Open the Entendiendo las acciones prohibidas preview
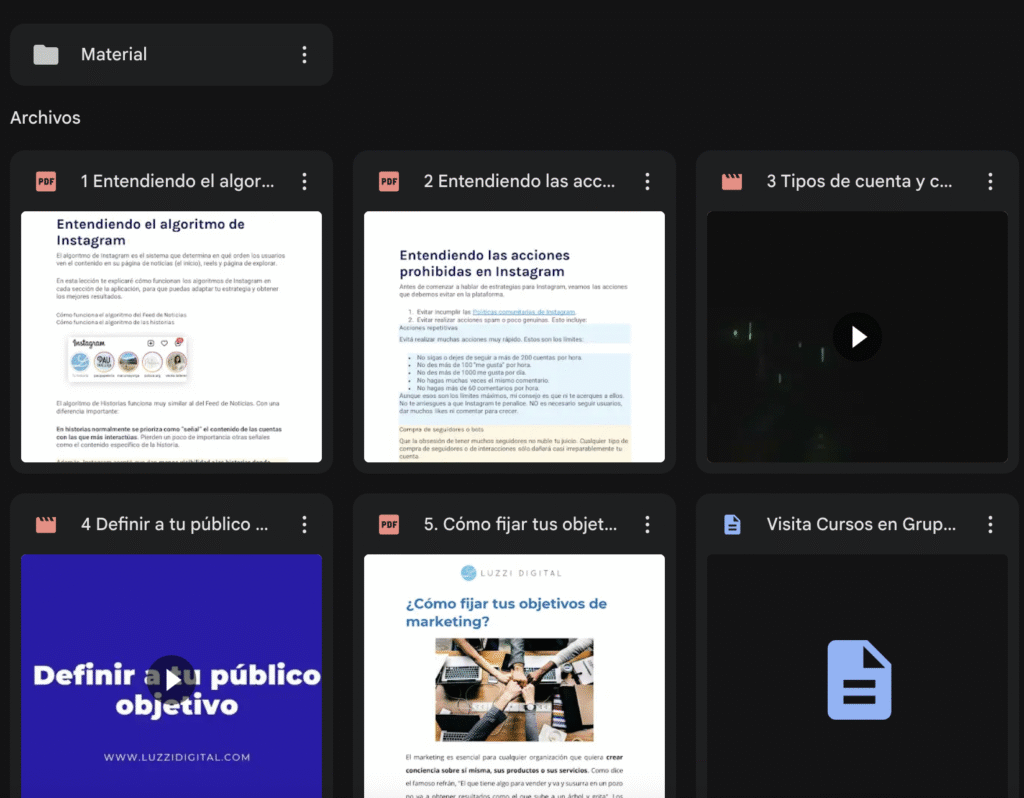 tap(514, 337)
